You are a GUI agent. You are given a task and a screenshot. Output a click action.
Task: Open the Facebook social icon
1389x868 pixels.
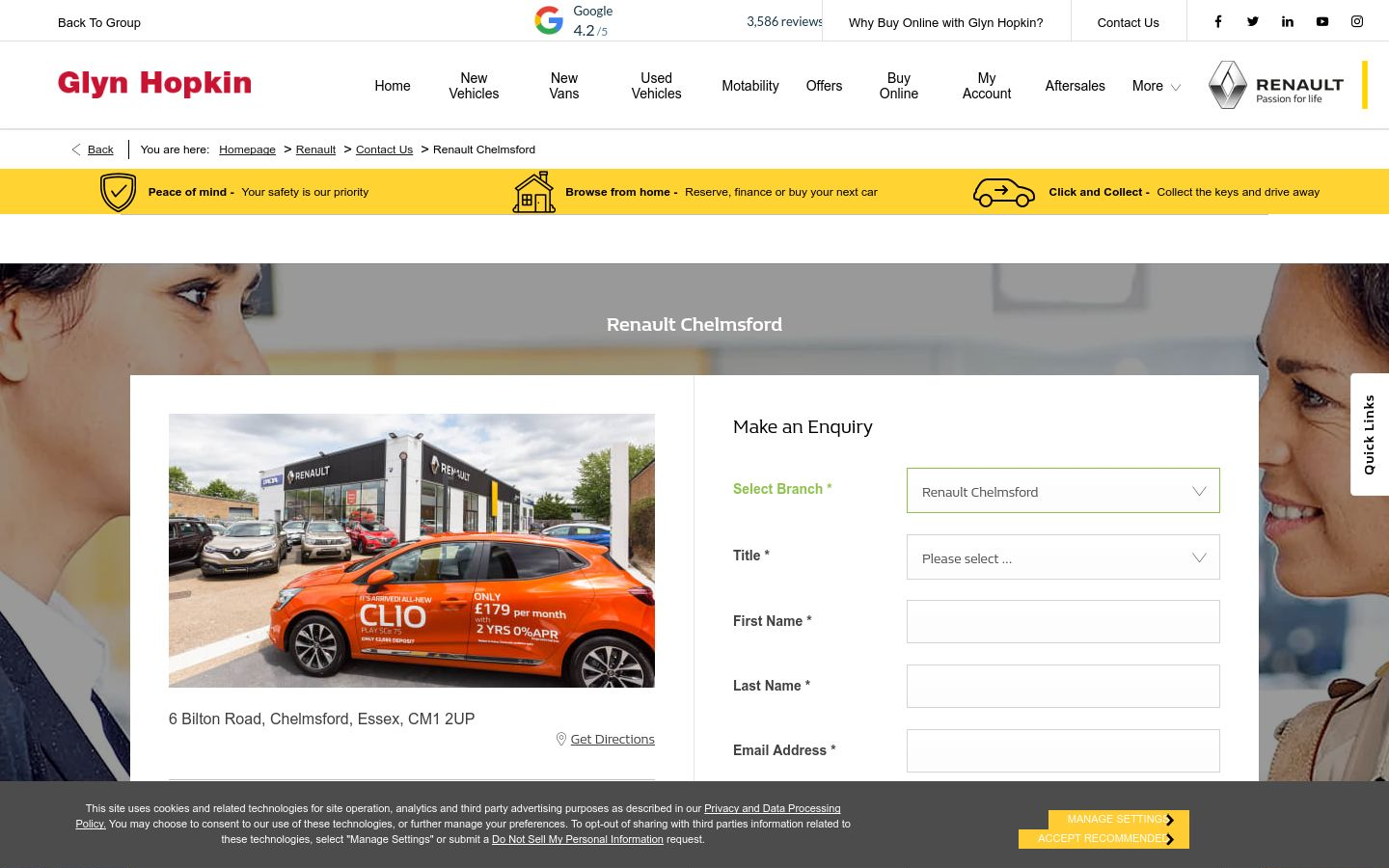coord(1218,21)
